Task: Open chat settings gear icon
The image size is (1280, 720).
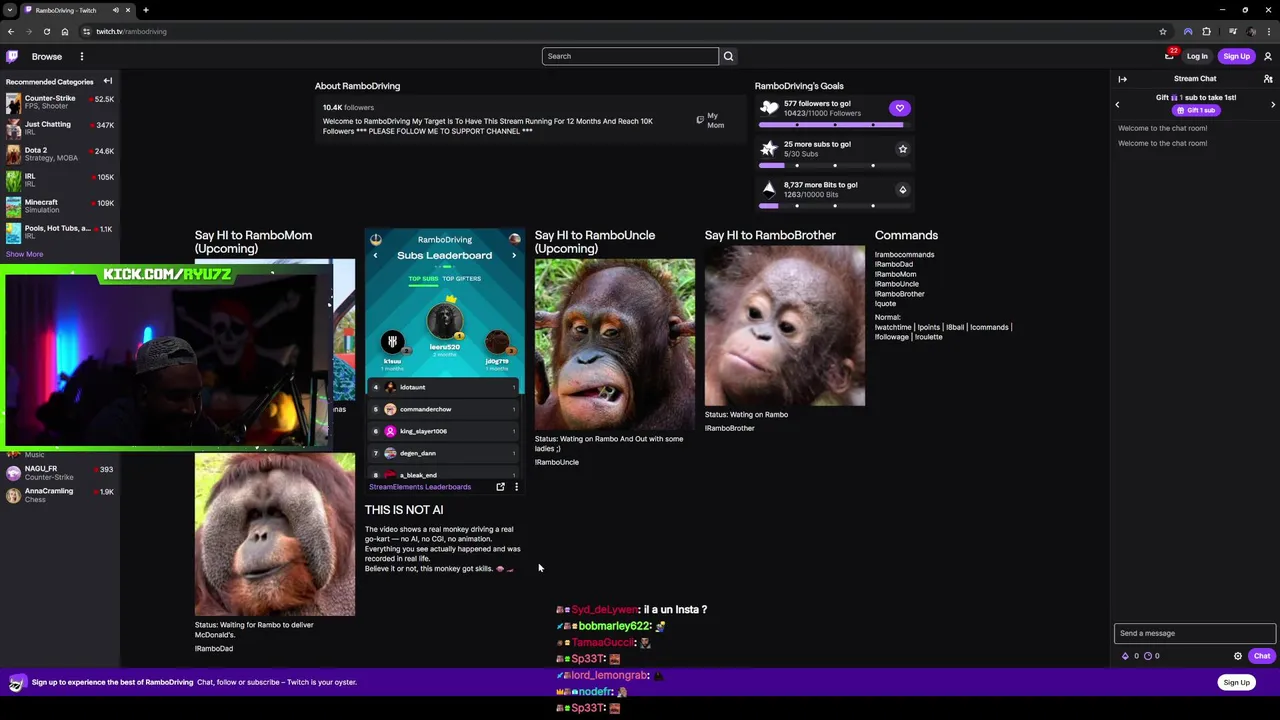Action: pos(1237,656)
